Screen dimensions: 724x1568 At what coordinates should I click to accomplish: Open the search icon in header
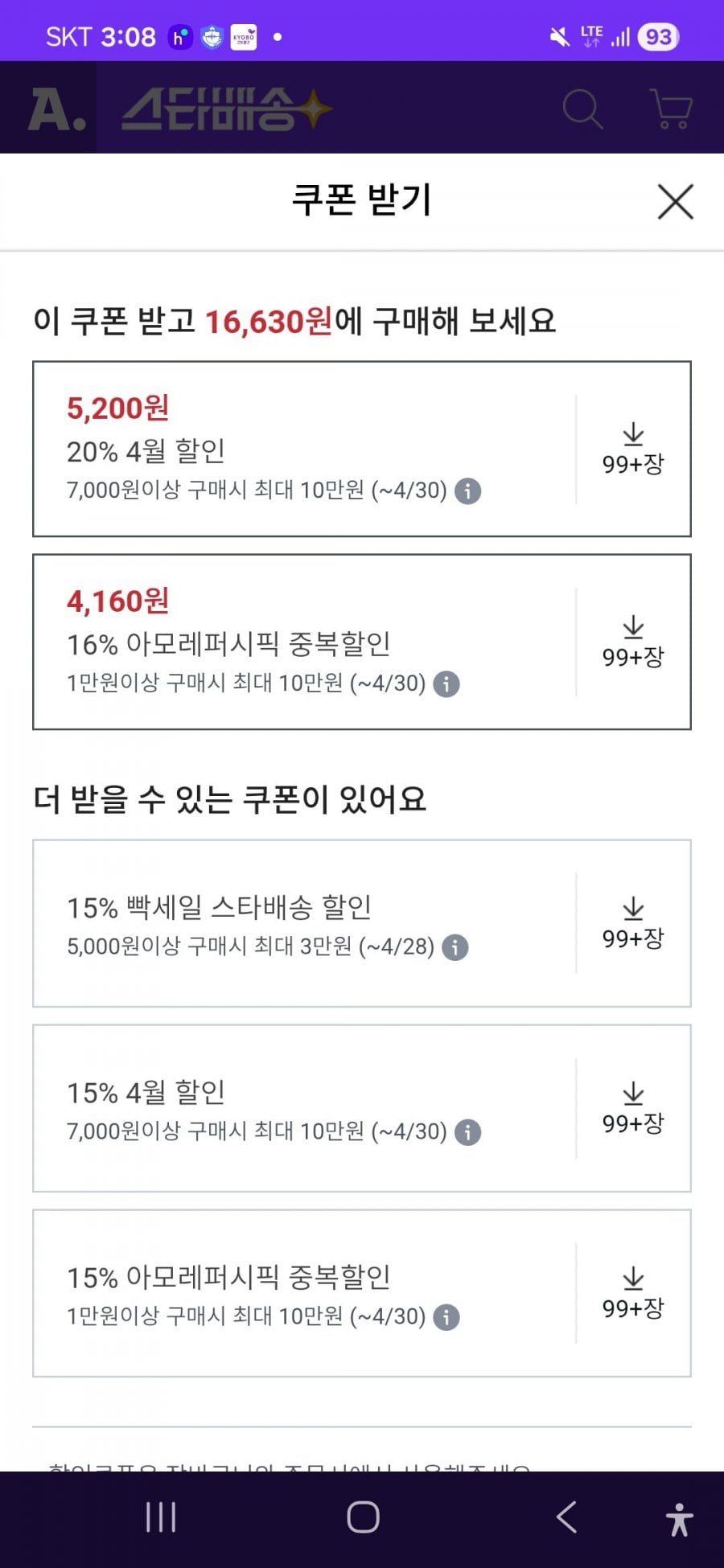click(582, 109)
